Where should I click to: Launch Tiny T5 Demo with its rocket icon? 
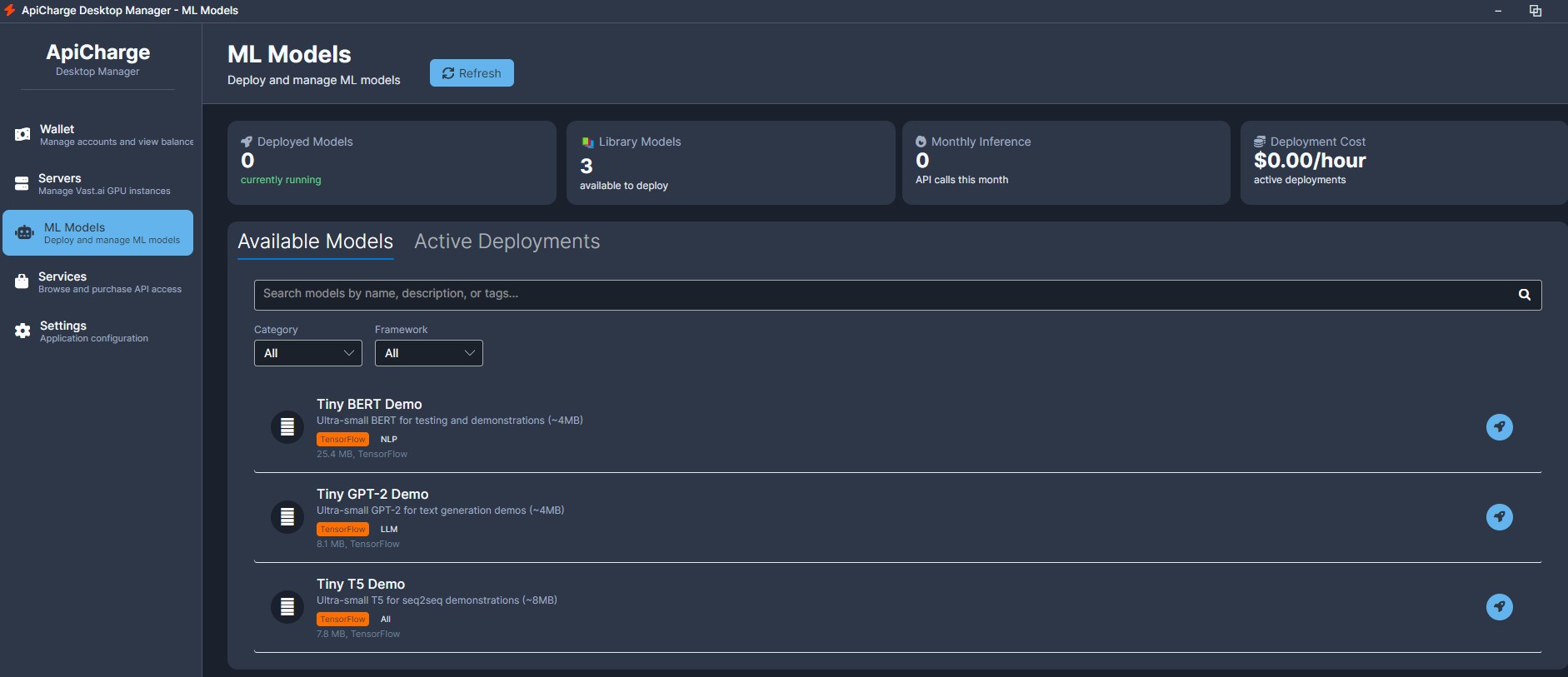[x=1499, y=607]
